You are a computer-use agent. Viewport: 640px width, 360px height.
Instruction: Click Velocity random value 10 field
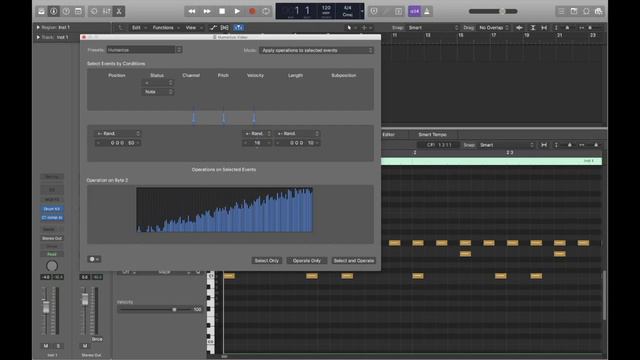click(257, 143)
